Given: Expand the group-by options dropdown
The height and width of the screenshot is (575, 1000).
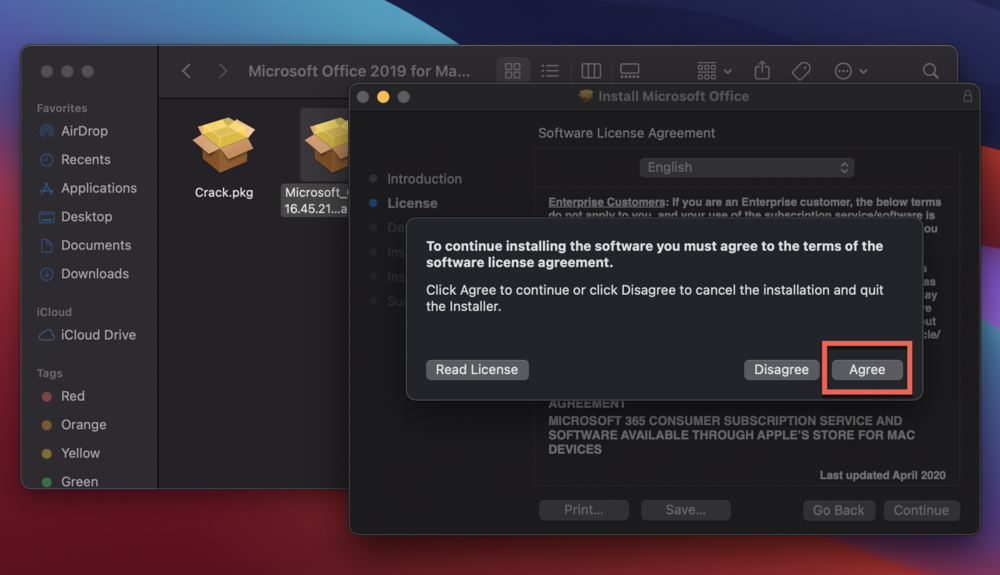Looking at the screenshot, I should coord(714,71).
